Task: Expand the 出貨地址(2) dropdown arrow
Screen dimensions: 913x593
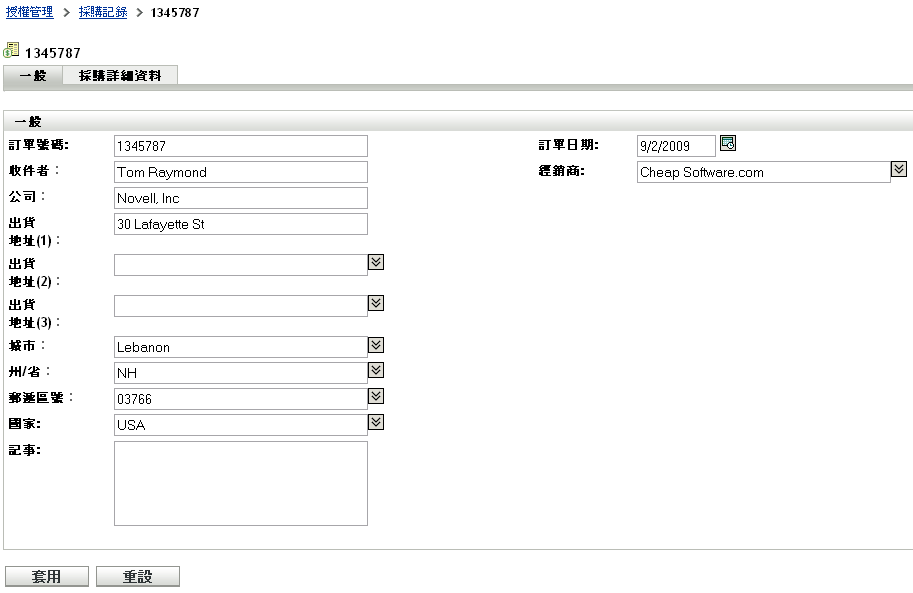Action: [376, 262]
